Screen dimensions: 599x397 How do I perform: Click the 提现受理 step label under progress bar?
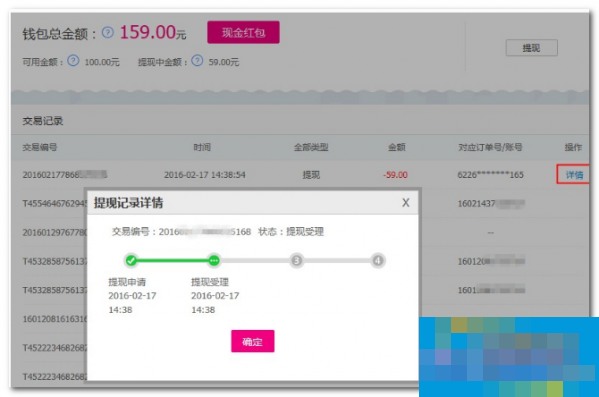pyautogui.click(x=210, y=282)
